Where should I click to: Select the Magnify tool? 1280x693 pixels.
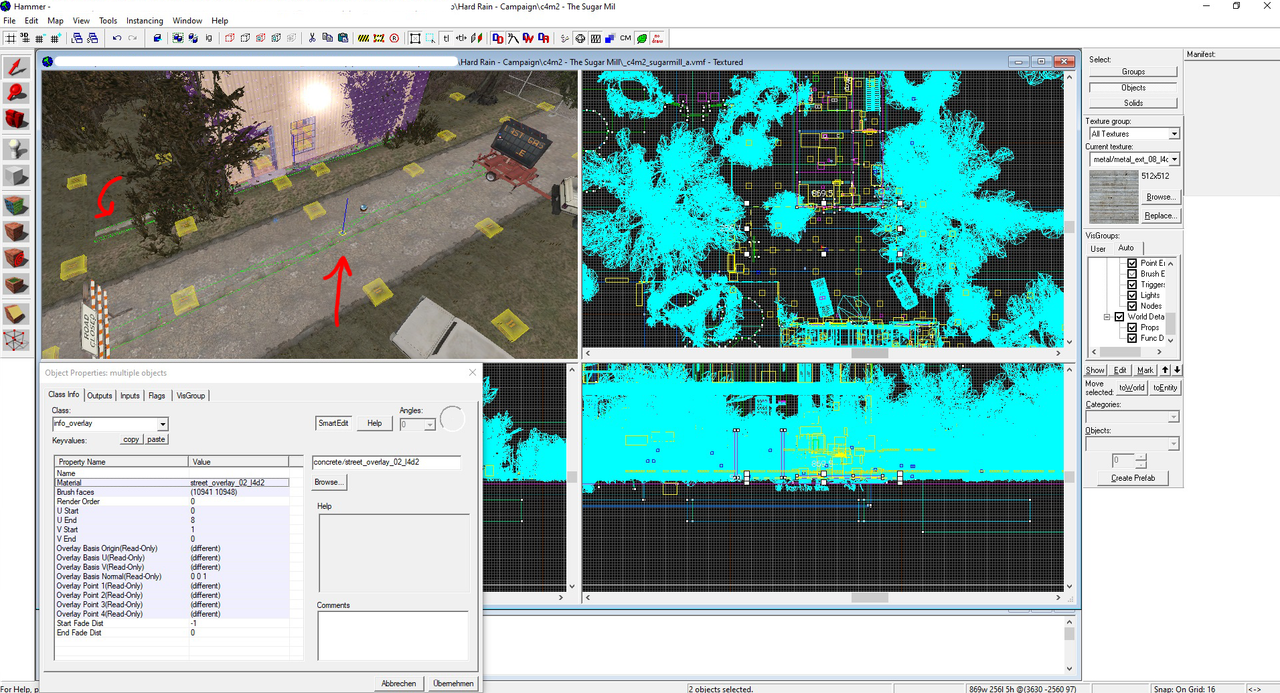16,93
